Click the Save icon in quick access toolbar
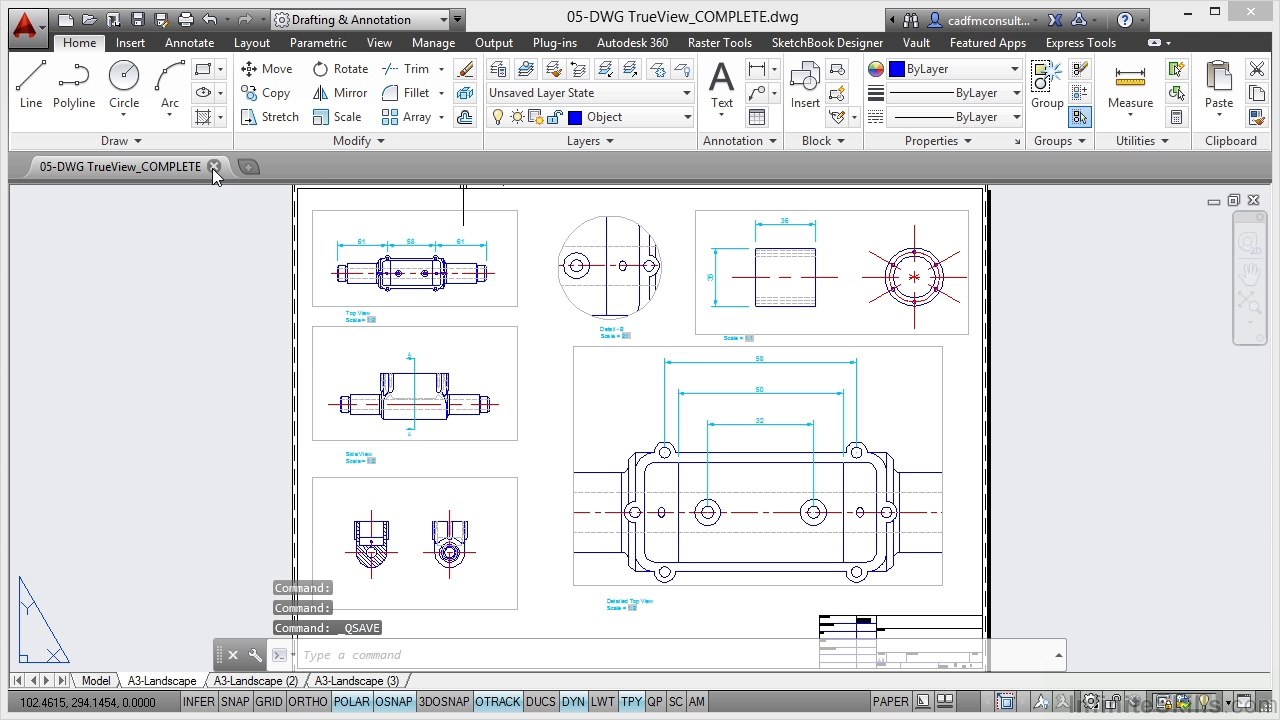The height and width of the screenshot is (720, 1280). tap(138, 19)
